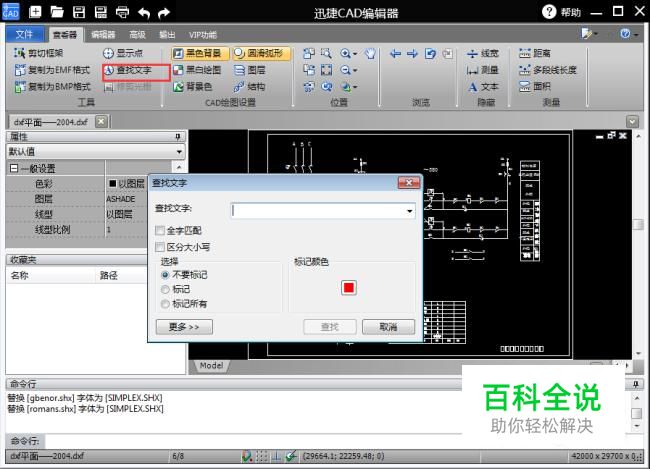Open the 文件 menu
Image resolution: width=650 pixels, height=469 pixels.
[24, 34]
